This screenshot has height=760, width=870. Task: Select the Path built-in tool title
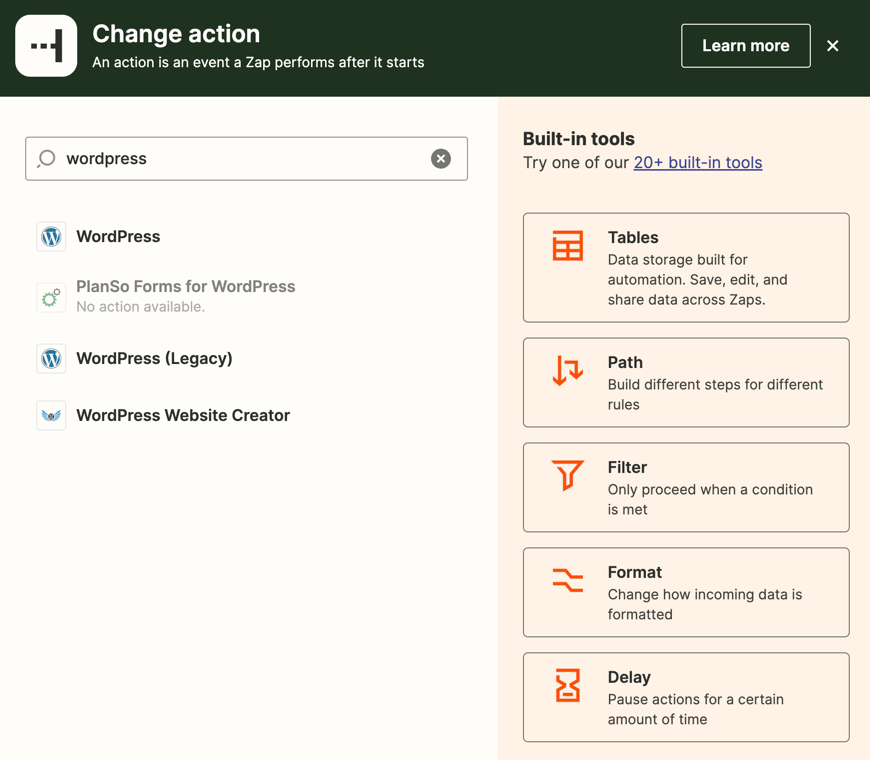point(625,362)
